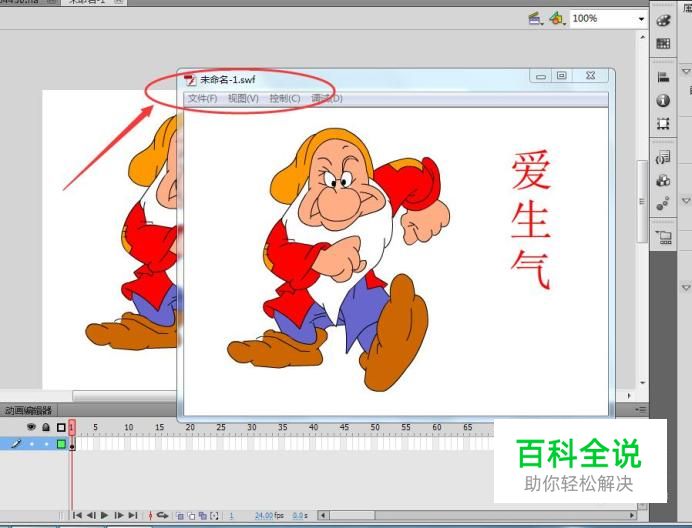Minimize the 未命名-1.swf preview window
Viewport: 692px width, 528px height.
tap(540, 76)
